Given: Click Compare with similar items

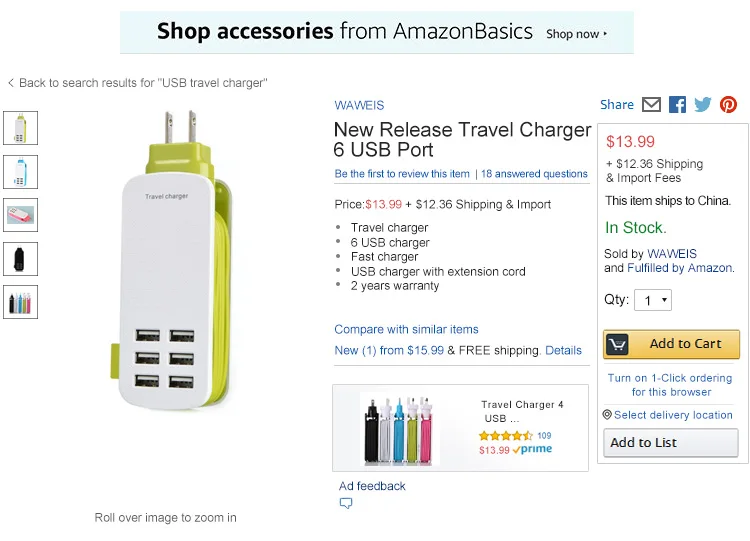Looking at the screenshot, I should coord(406,329).
